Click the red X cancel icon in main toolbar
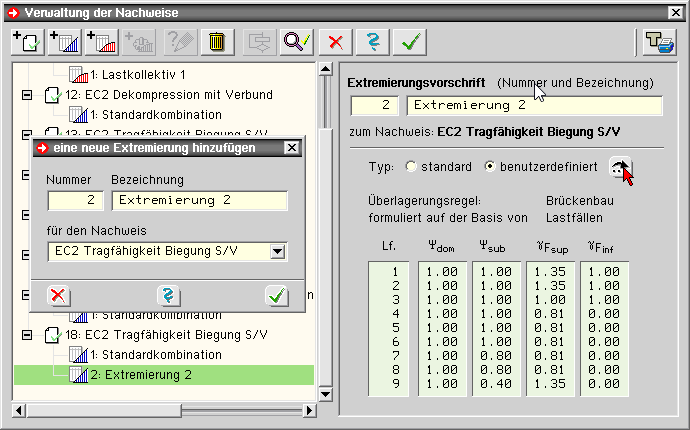This screenshot has width=690, height=430. [x=337, y=42]
